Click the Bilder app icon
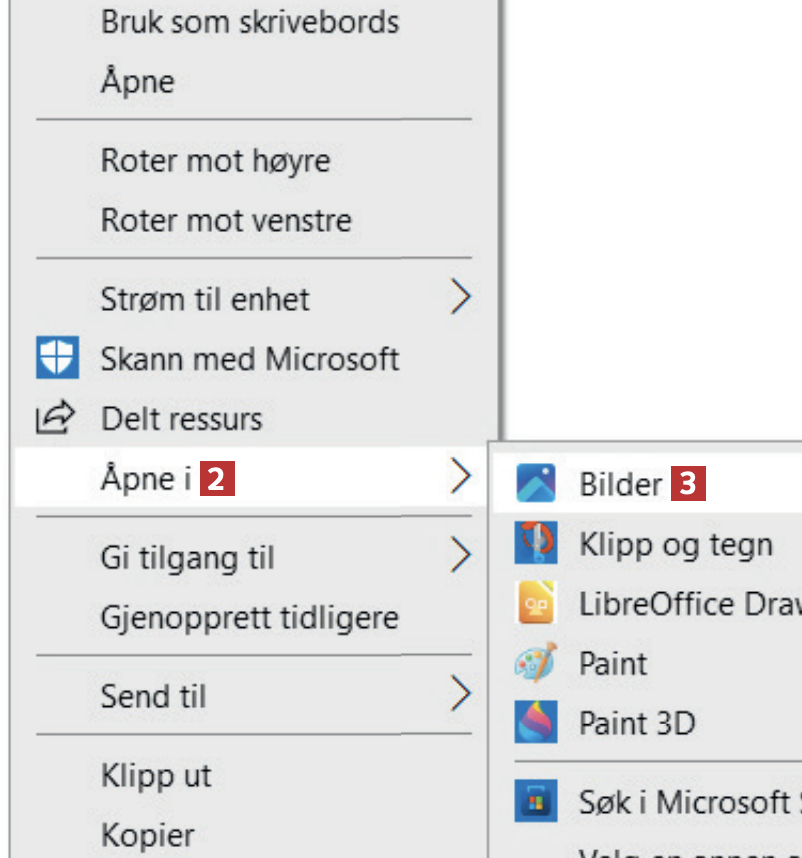 coord(536,484)
